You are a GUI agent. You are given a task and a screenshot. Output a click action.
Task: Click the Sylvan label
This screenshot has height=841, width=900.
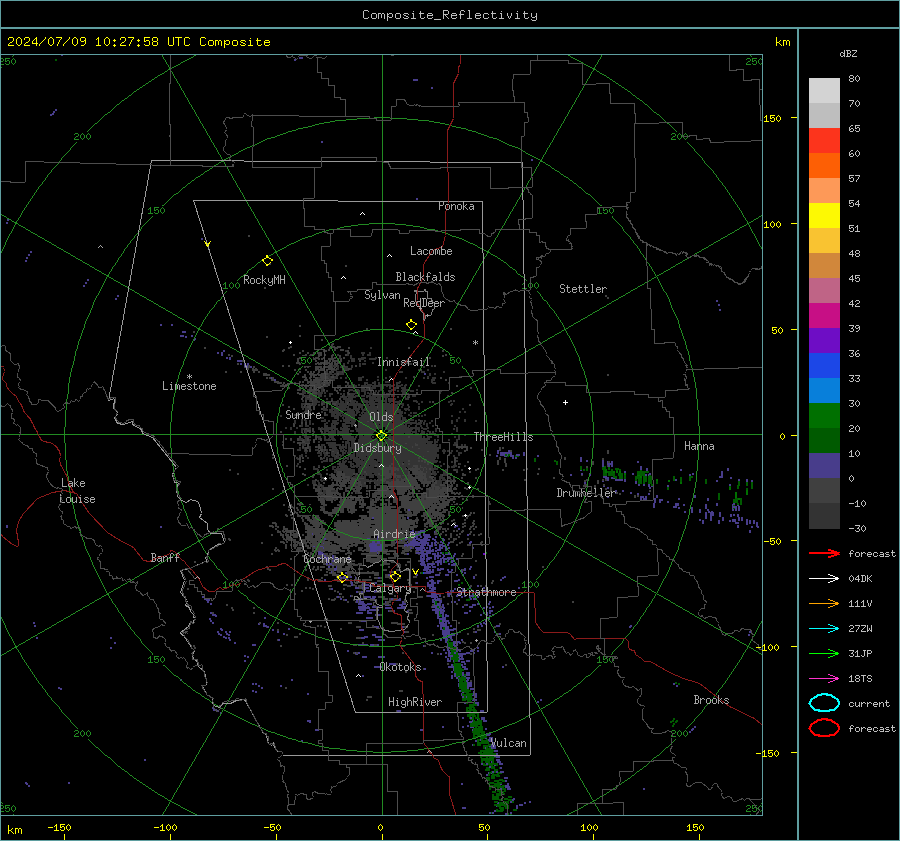point(382,296)
